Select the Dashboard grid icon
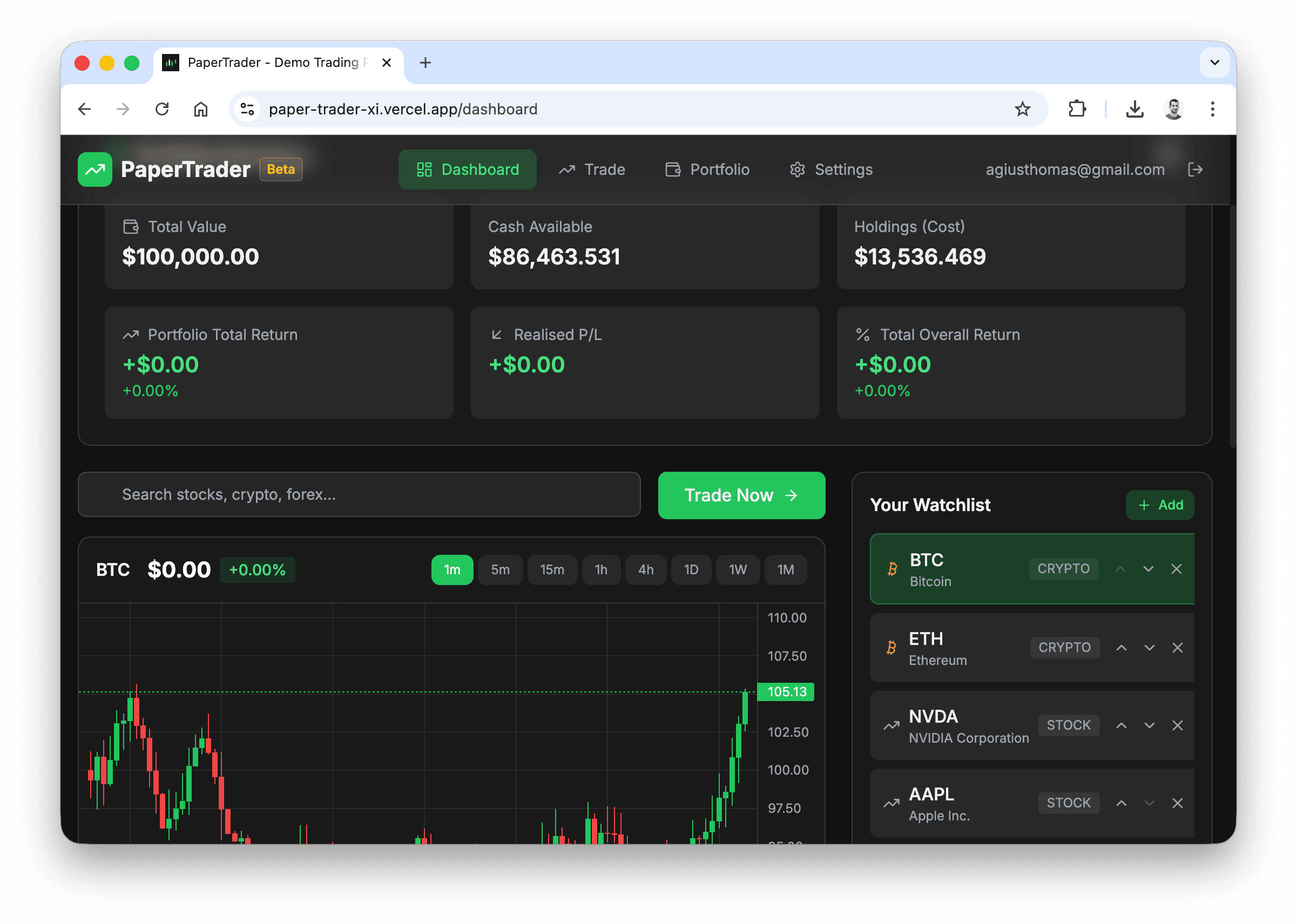The height and width of the screenshot is (924, 1297). coord(423,169)
